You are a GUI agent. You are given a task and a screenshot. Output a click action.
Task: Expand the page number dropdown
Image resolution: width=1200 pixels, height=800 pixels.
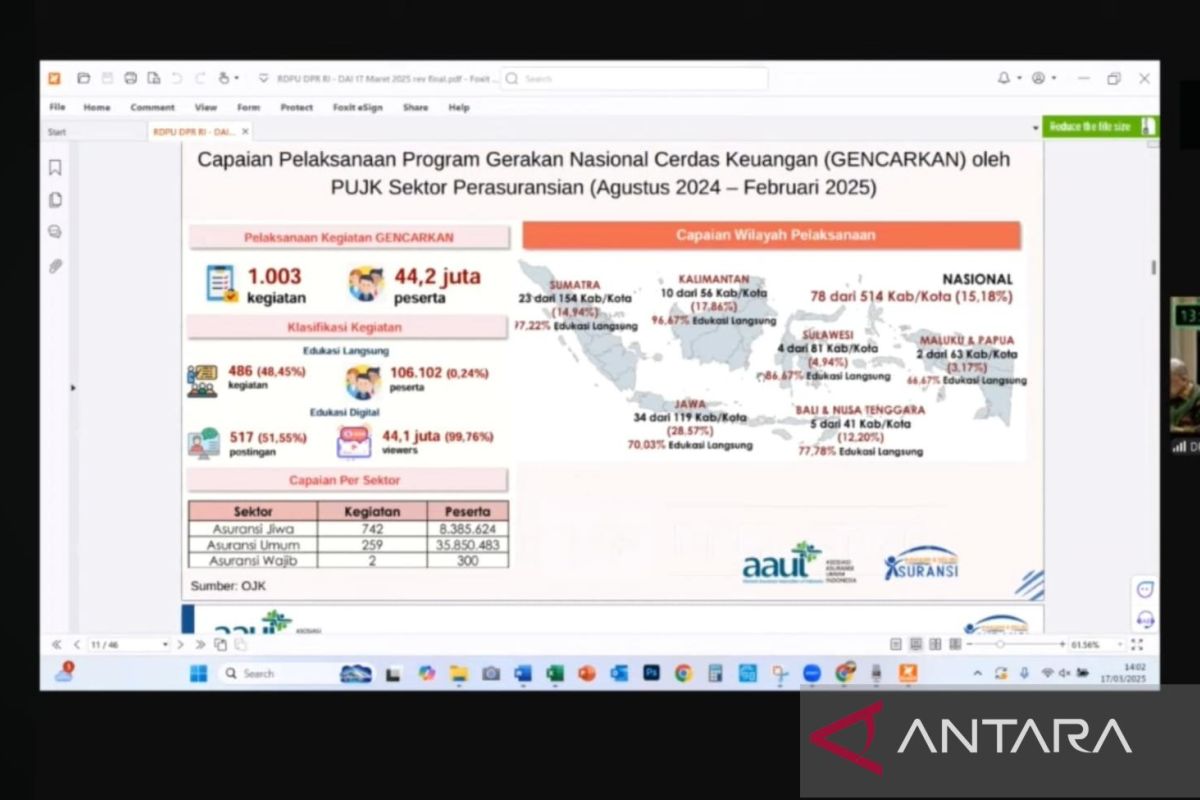click(165, 645)
